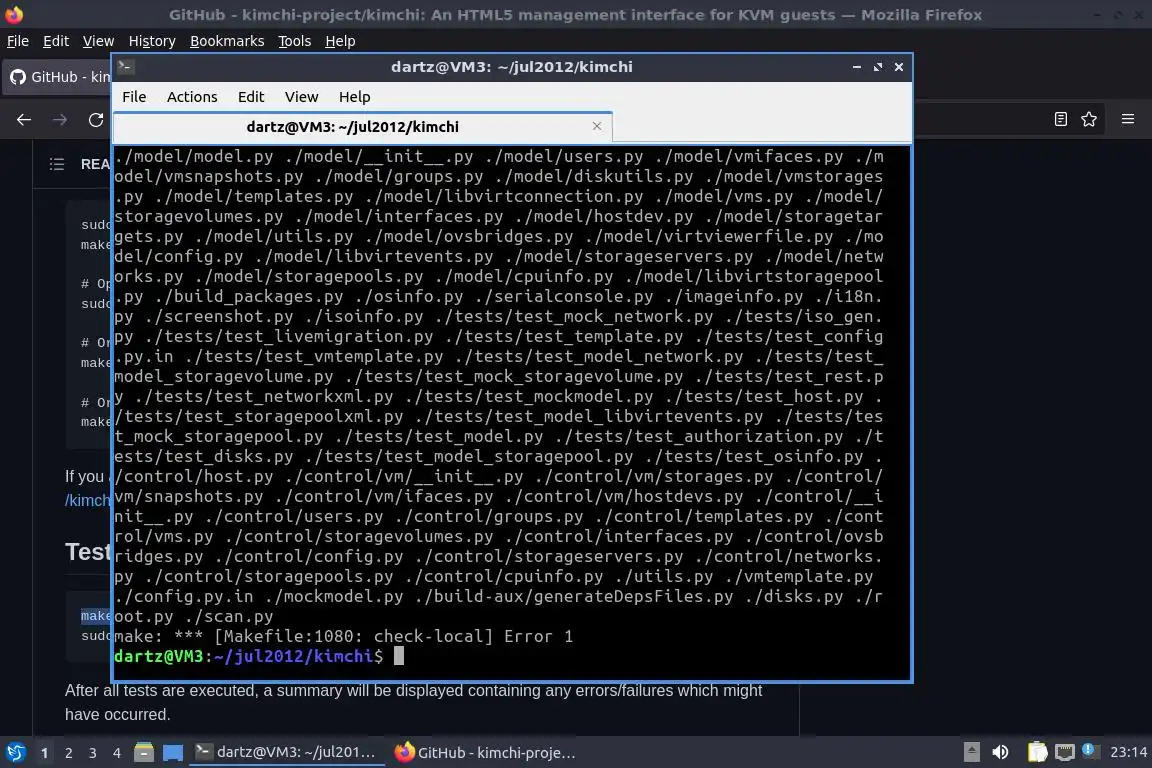This screenshot has height=768, width=1152.
Task: Open the Firefox History menu
Action: [152, 41]
